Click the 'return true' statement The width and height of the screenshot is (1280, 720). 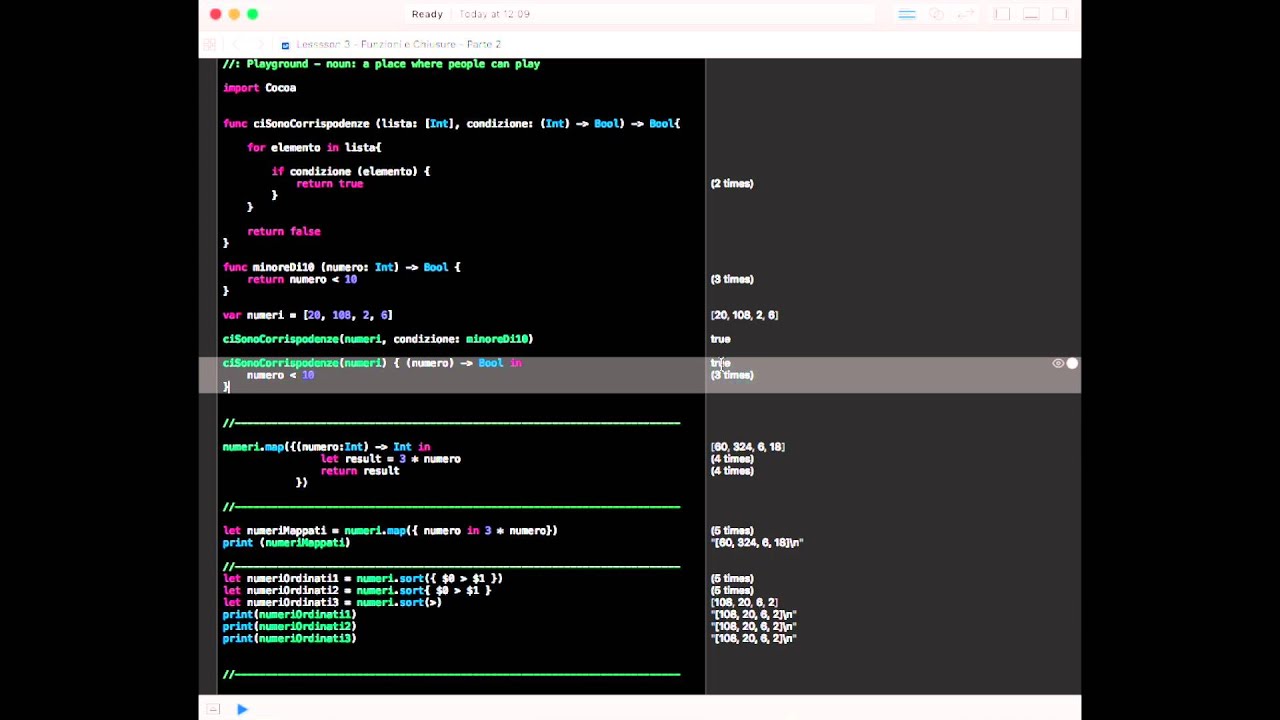point(330,184)
